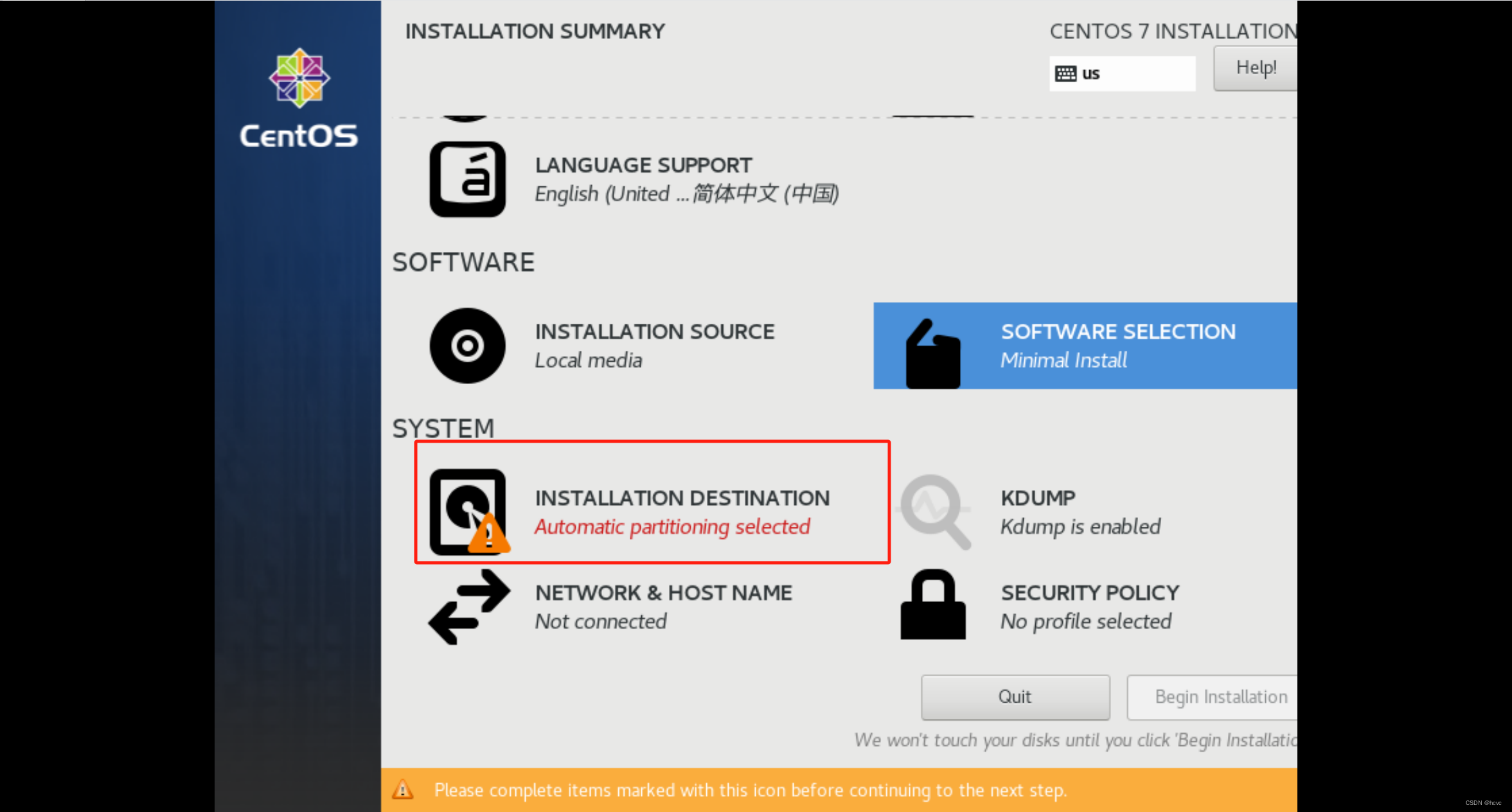Image resolution: width=1512 pixels, height=812 pixels.
Task: Open NETWORK & HOST NAME settings
Action: [x=610, y=606]
